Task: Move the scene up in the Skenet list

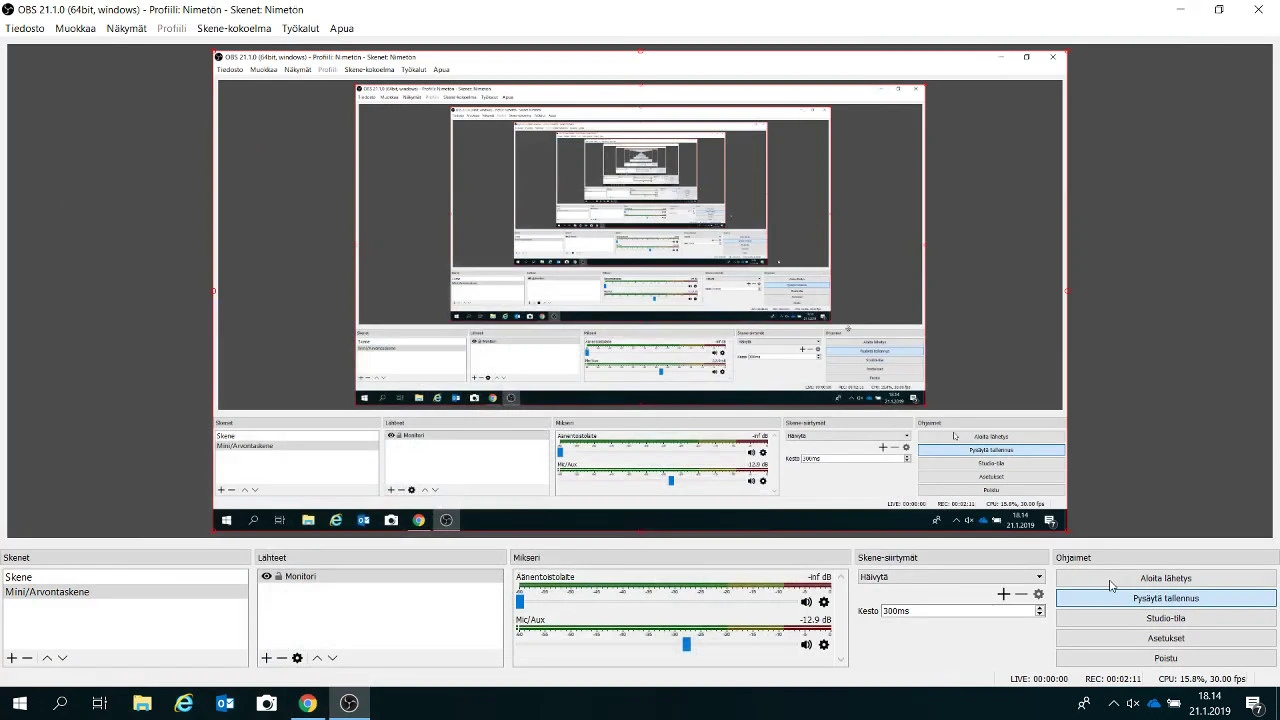Action: [x=47, y=658]
